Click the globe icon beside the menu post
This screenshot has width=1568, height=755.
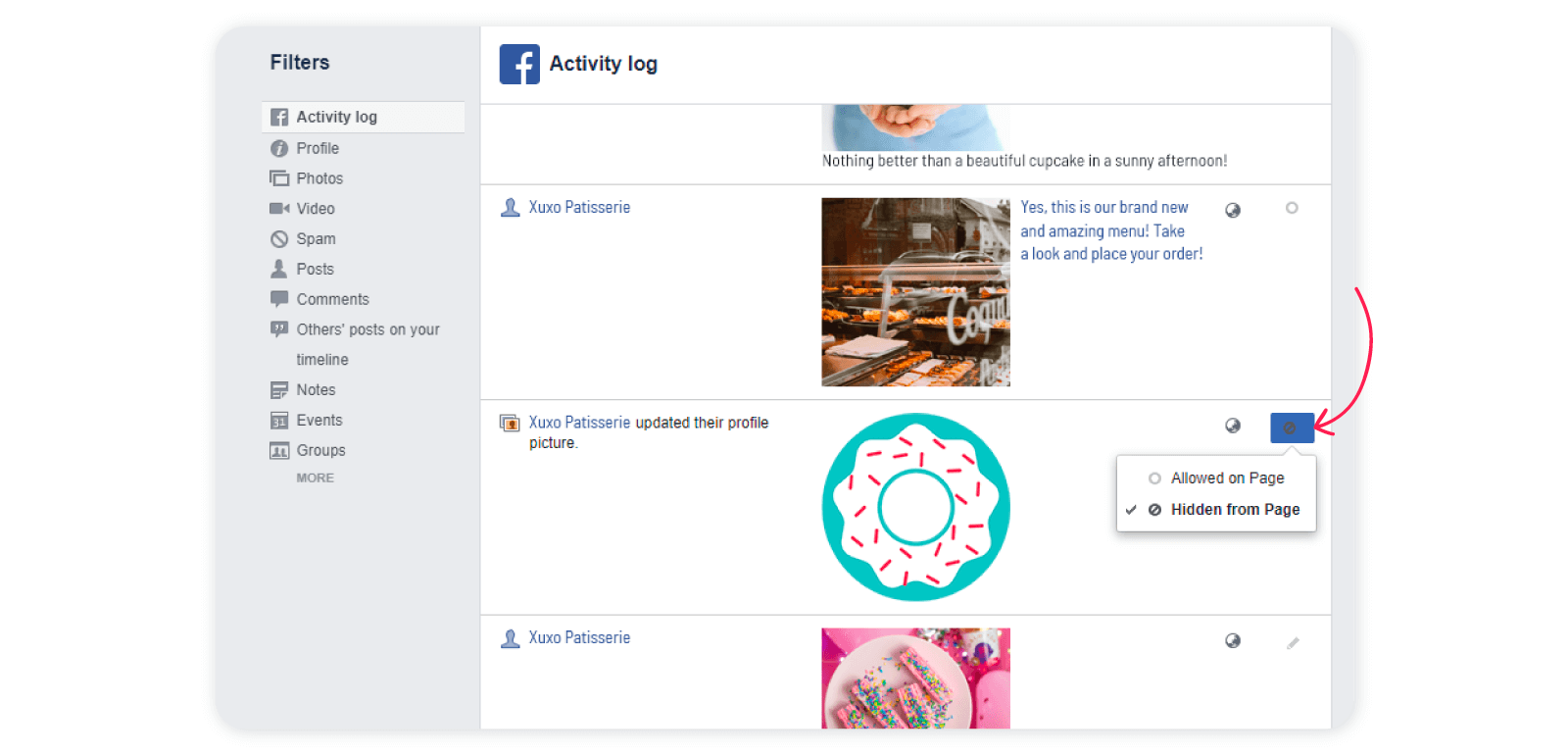[1233, 210]
